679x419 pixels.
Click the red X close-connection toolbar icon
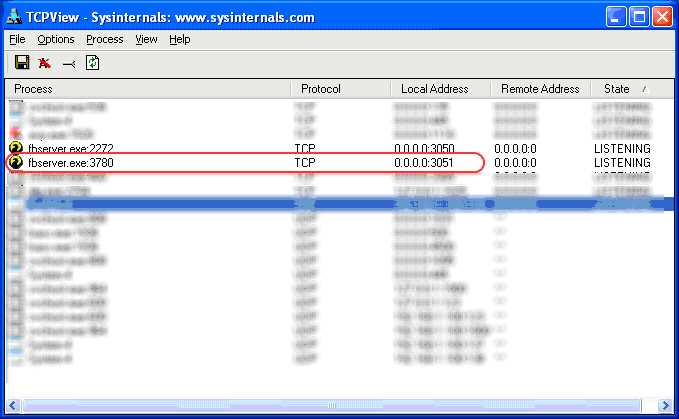coord(44,64)
